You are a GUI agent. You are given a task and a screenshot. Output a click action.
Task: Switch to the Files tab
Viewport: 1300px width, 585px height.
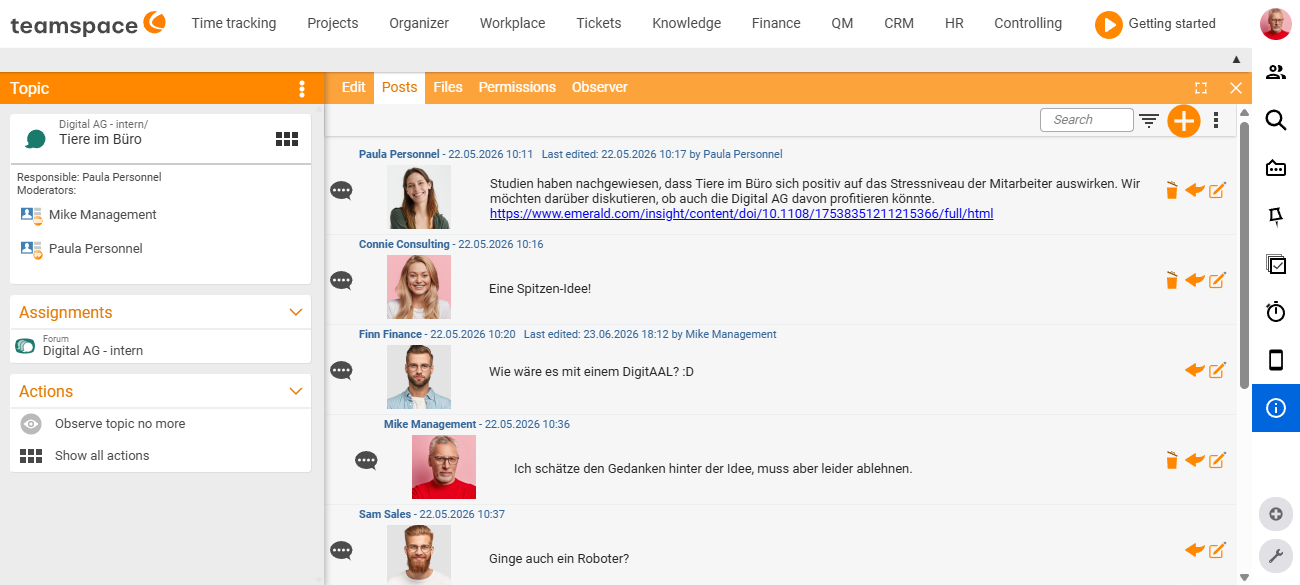tap(448, 87)
